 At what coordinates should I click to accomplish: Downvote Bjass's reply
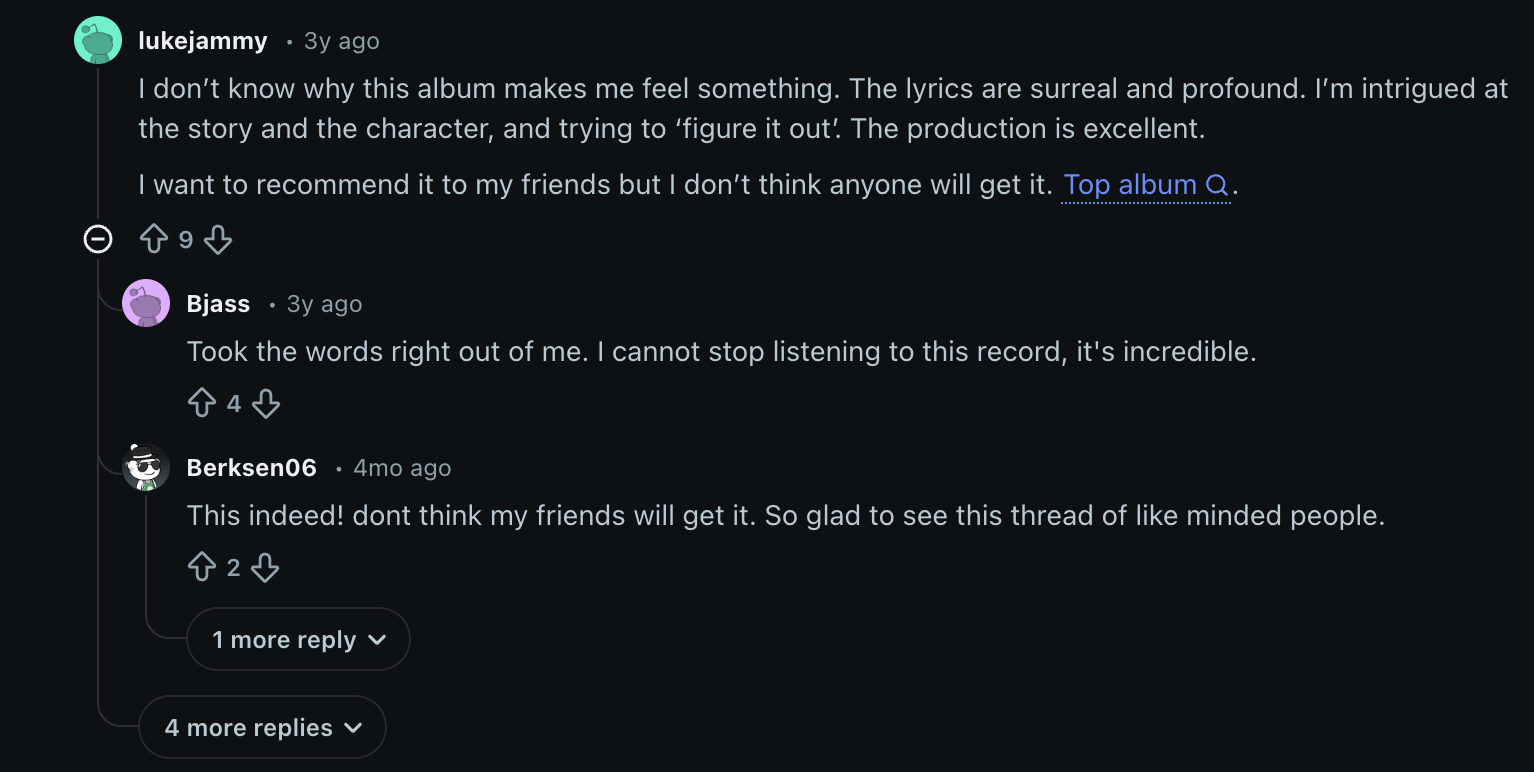click(x=266, y=403)
